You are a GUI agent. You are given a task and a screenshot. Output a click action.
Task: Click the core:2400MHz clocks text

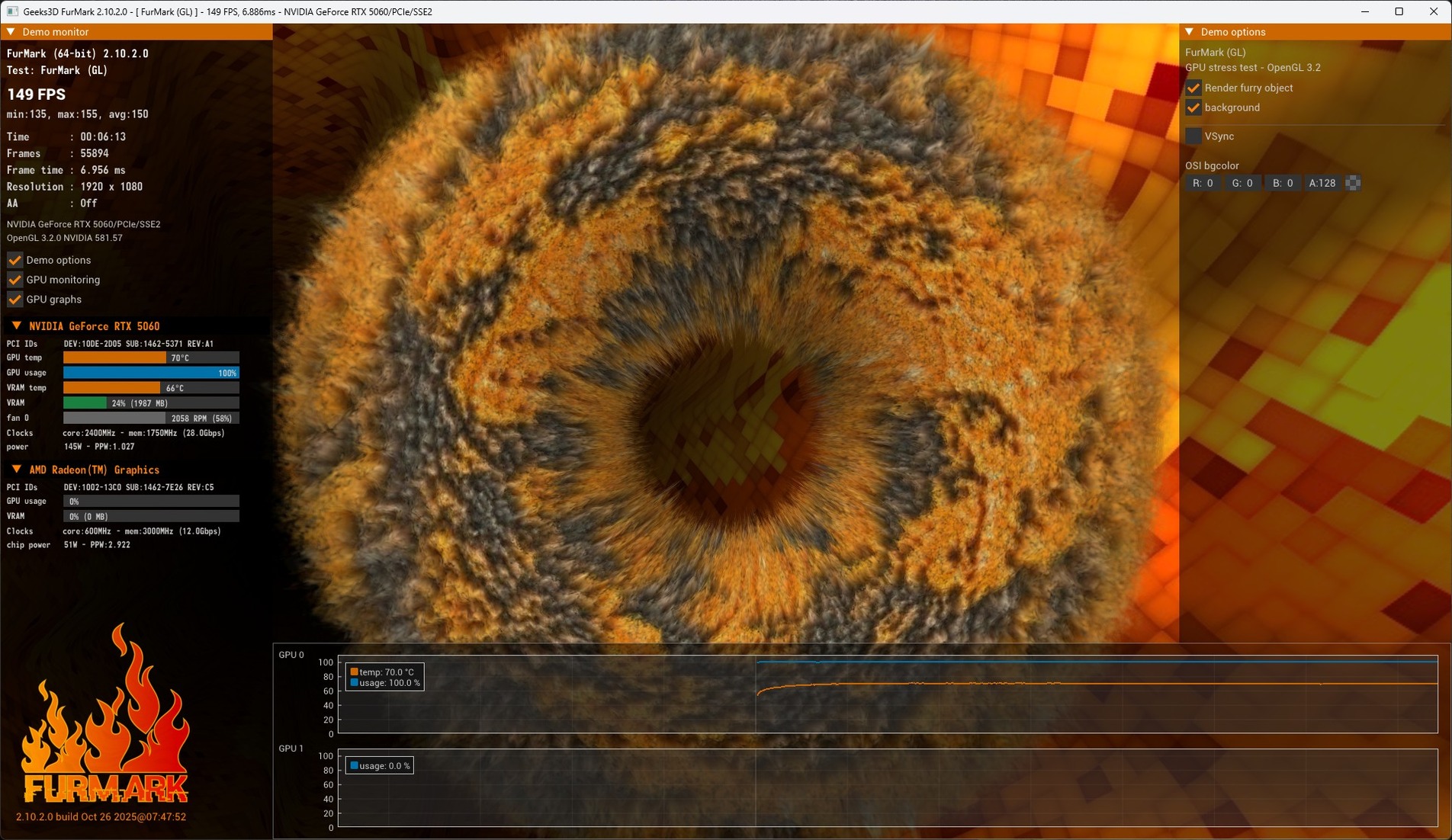coord(144,433)
